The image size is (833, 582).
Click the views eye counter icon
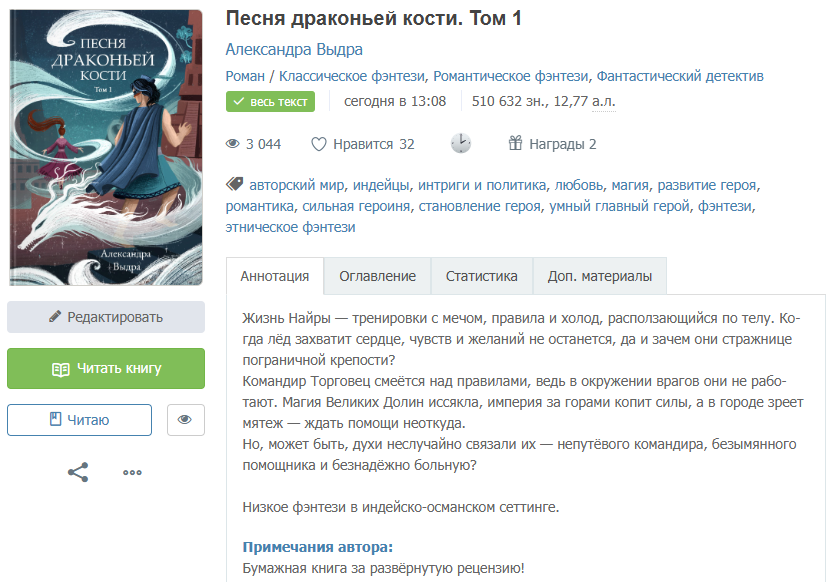pos(233,144)
